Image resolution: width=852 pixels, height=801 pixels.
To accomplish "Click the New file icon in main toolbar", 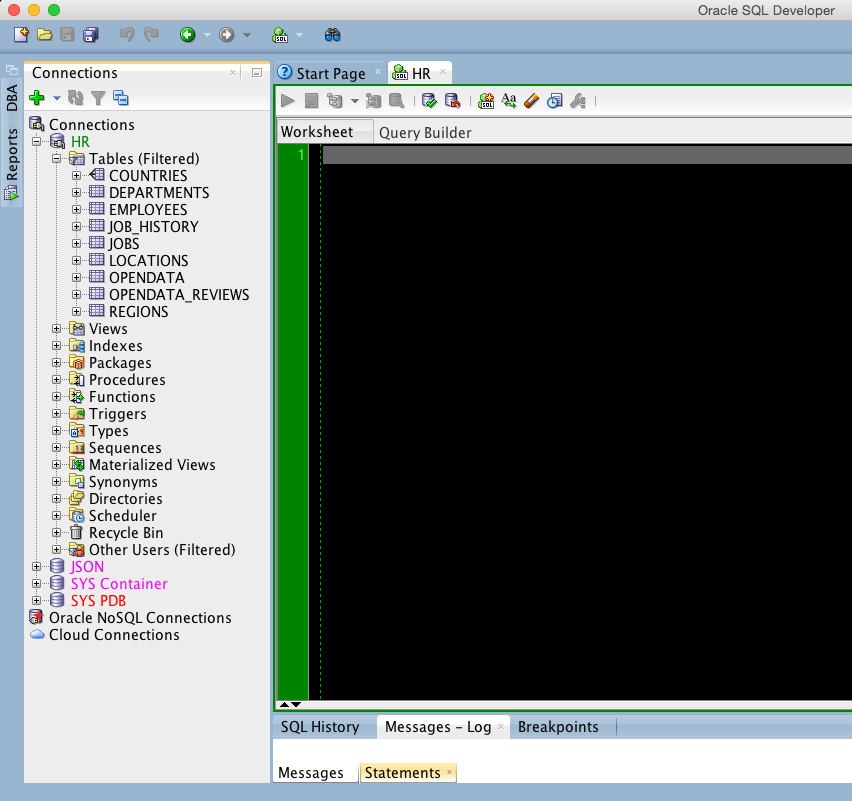I will coord(21,35).
